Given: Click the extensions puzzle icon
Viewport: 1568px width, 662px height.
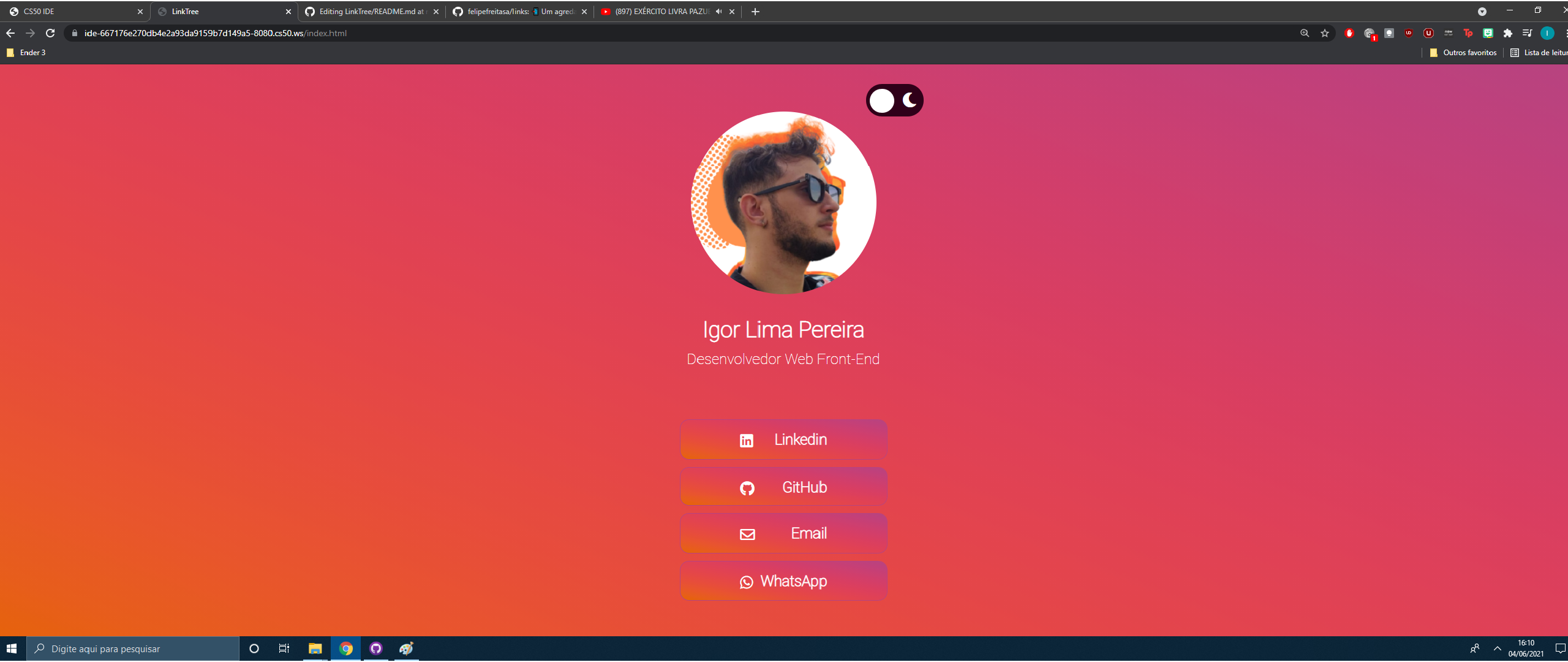Looking at the screenshot, I should click(1508, 33).
